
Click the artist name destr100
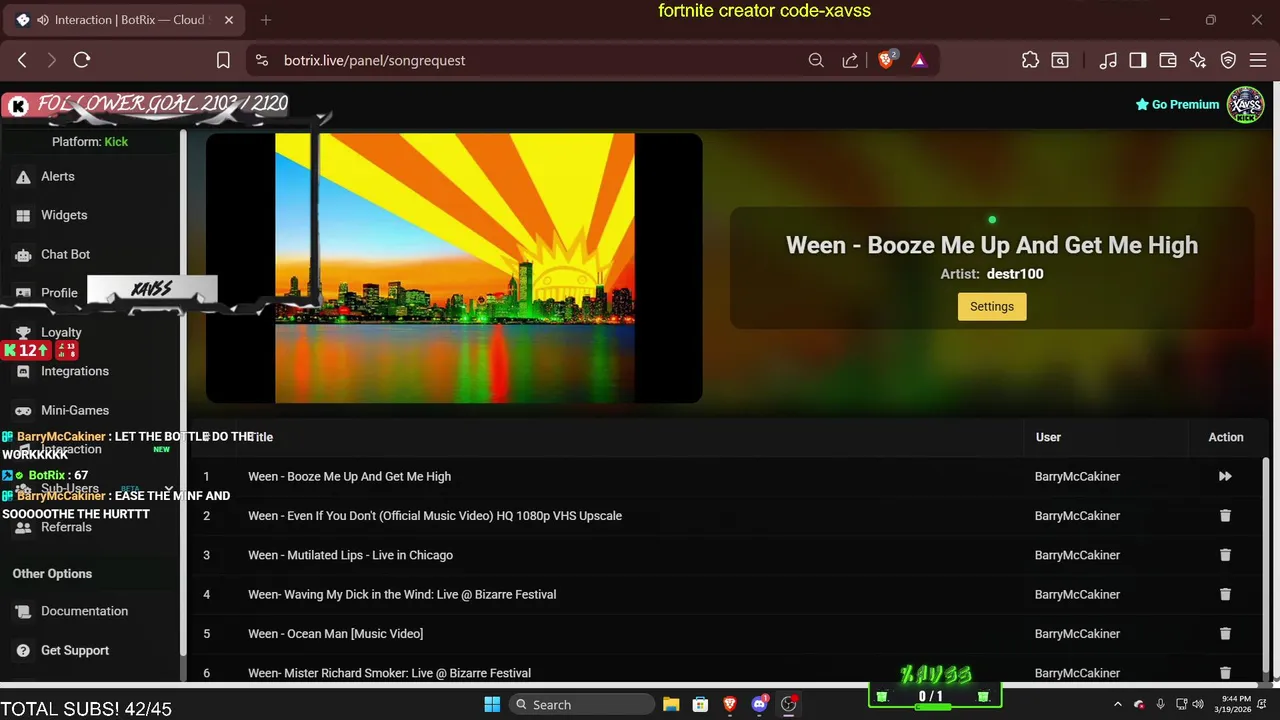tap(1015, 274)
